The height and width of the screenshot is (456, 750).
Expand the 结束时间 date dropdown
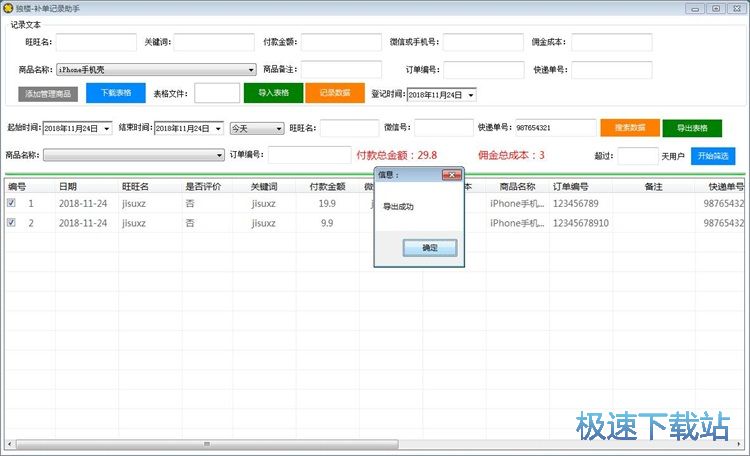tap(218, 128)
